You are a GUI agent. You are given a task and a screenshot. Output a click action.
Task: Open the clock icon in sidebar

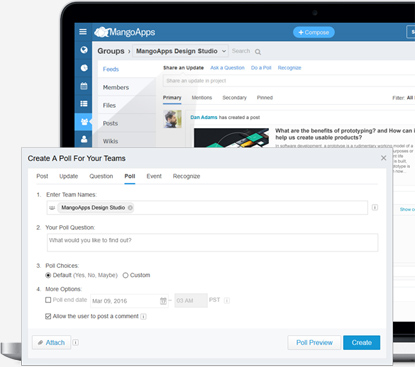(x=84, y=68)
